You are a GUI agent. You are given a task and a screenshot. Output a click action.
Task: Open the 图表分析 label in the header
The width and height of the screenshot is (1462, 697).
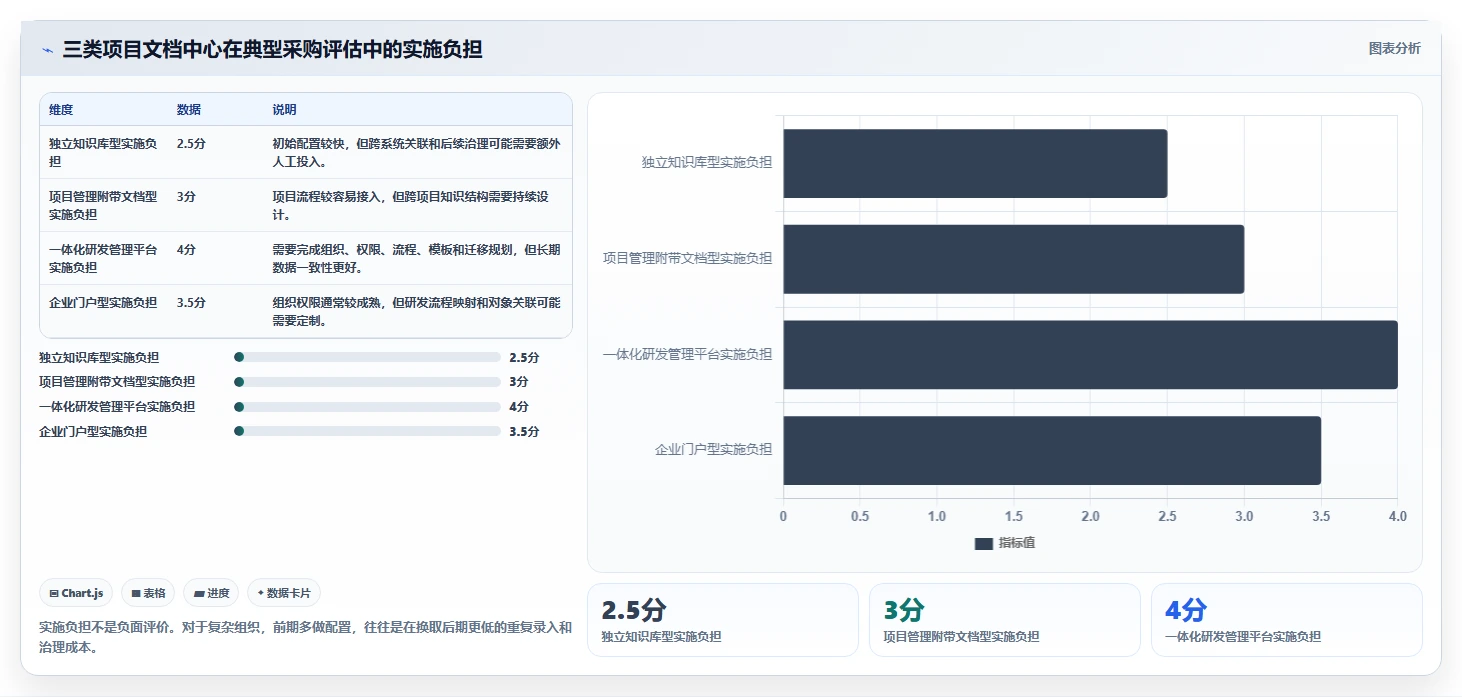pyautogui.click(x=1394, y=48)
